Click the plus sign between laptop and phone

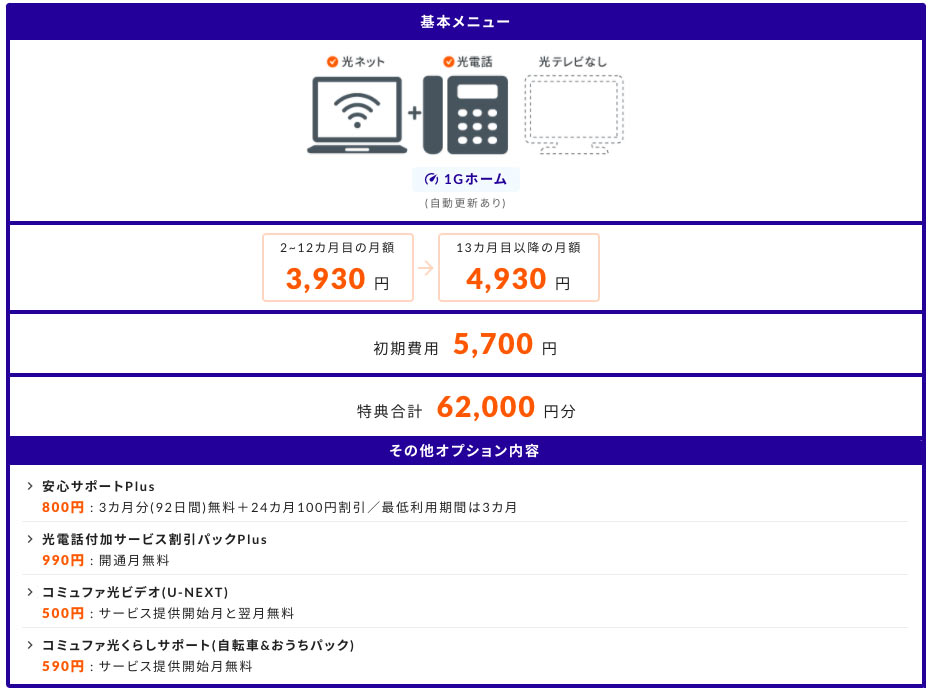415,113
